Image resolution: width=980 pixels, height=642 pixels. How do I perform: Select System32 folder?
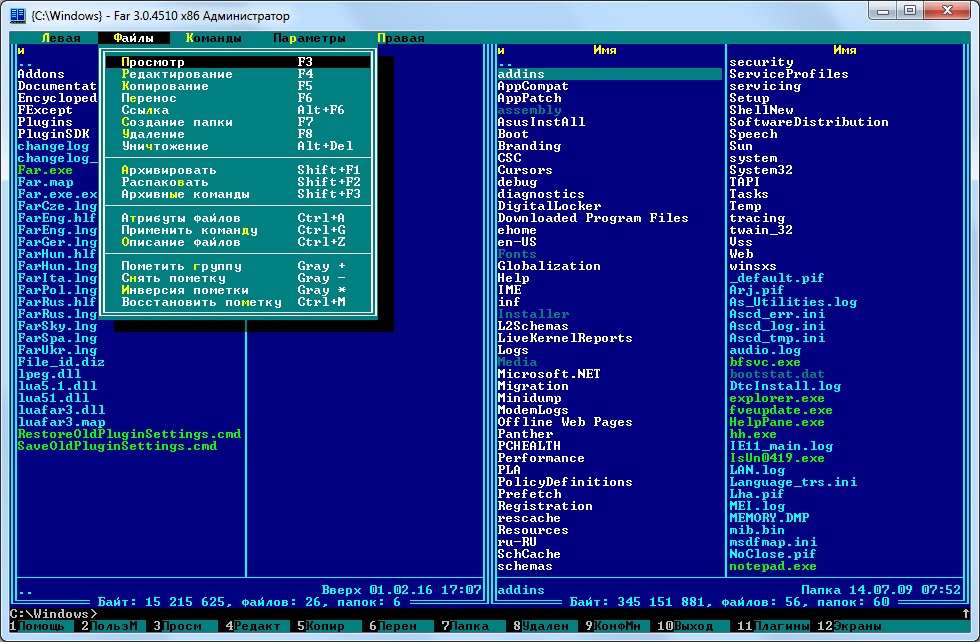point(761,170)
